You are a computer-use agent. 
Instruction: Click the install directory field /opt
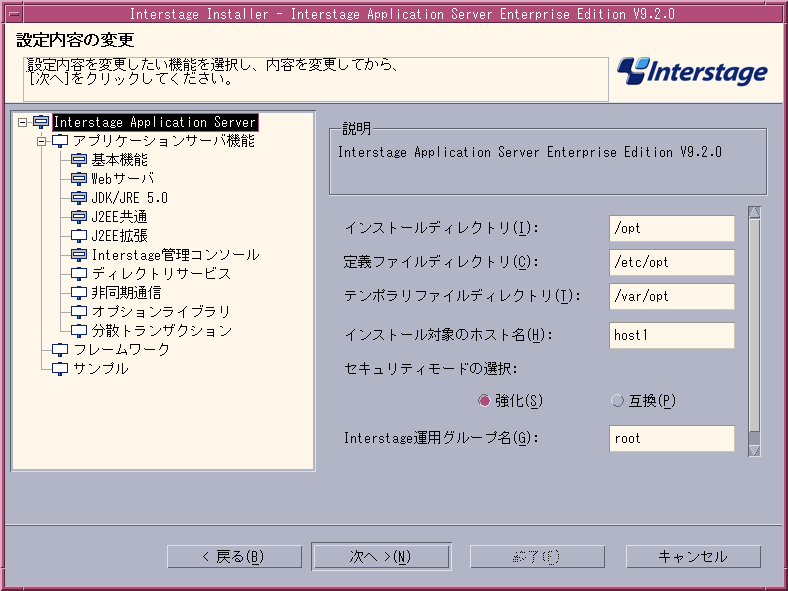point(671,229)
